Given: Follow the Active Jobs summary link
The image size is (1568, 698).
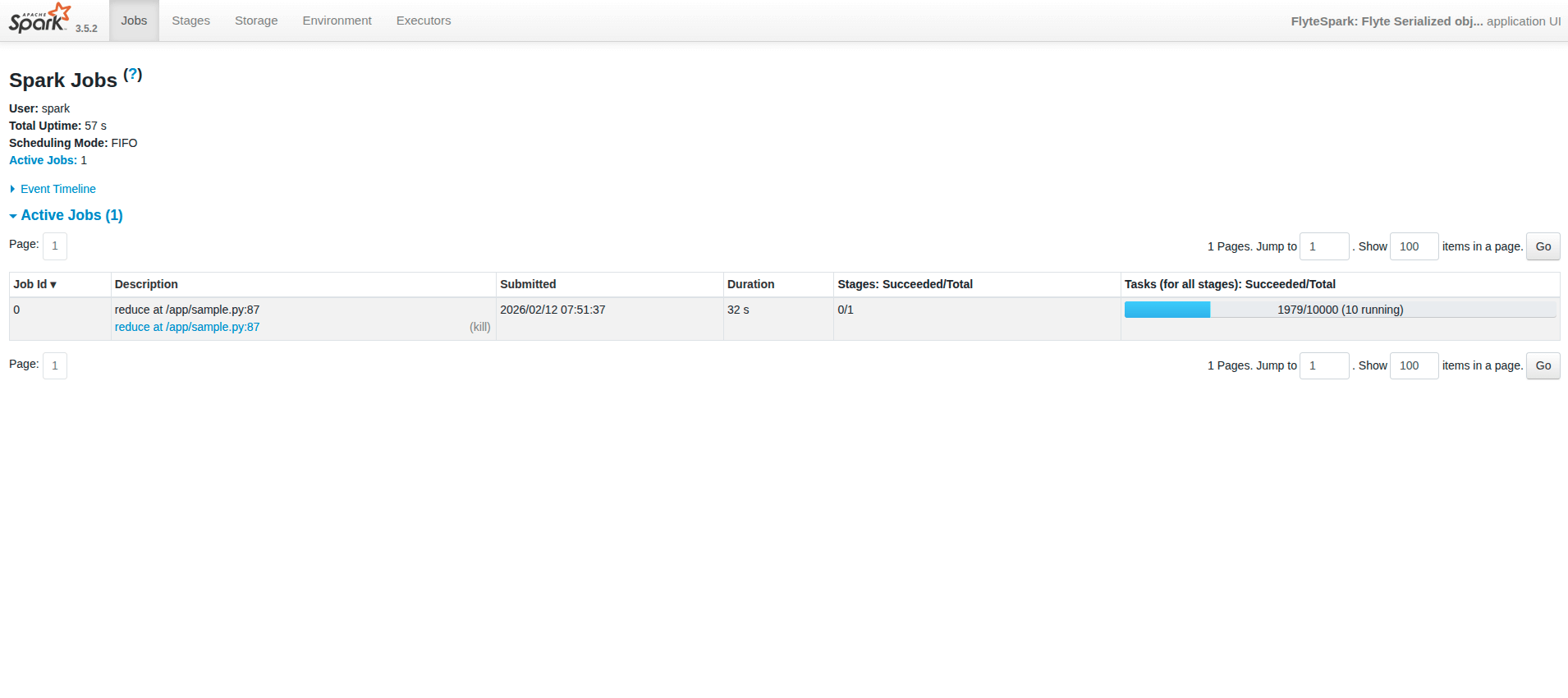Looking at the screenshot, I should pyautogui.click(x=43, y=160).
